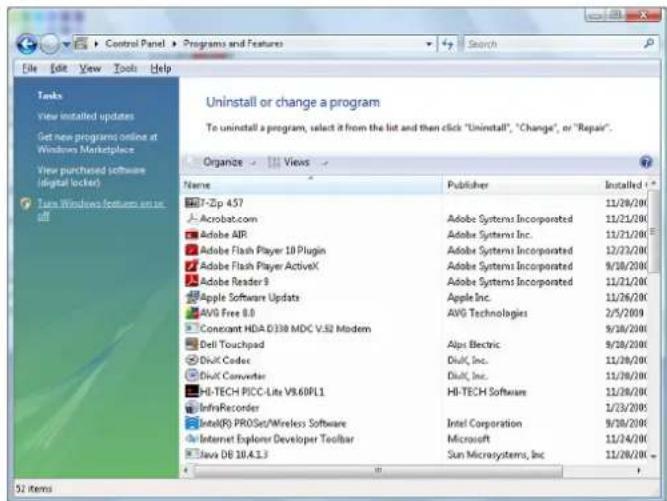Open Get new programs online at Windows Marketplace
The image size is (667, 501).
pyautogui.click(x=97, y=143)
